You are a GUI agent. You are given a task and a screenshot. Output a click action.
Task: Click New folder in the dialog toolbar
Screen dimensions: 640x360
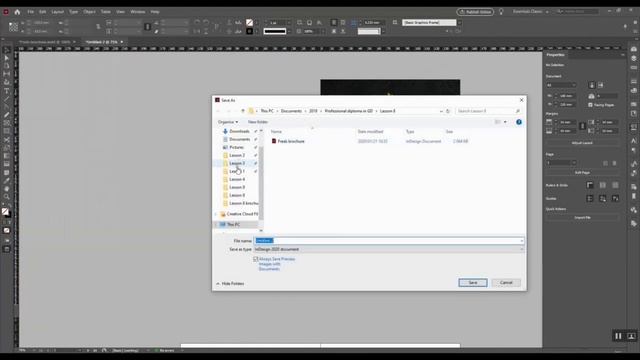(x=258, y=122)
